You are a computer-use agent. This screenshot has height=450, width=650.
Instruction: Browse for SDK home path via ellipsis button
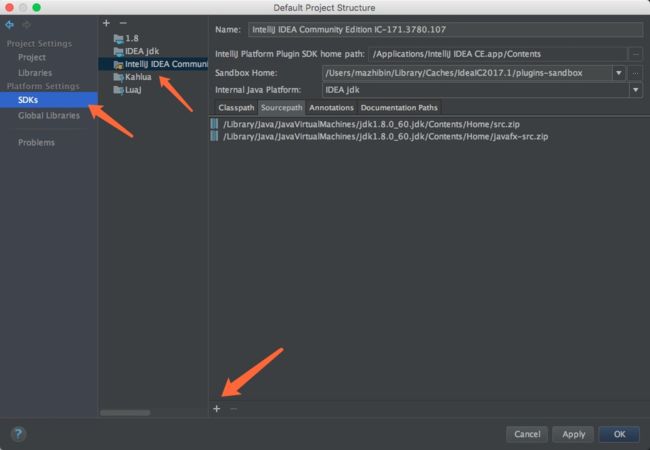pyautogui.click(x=635, y=54)
